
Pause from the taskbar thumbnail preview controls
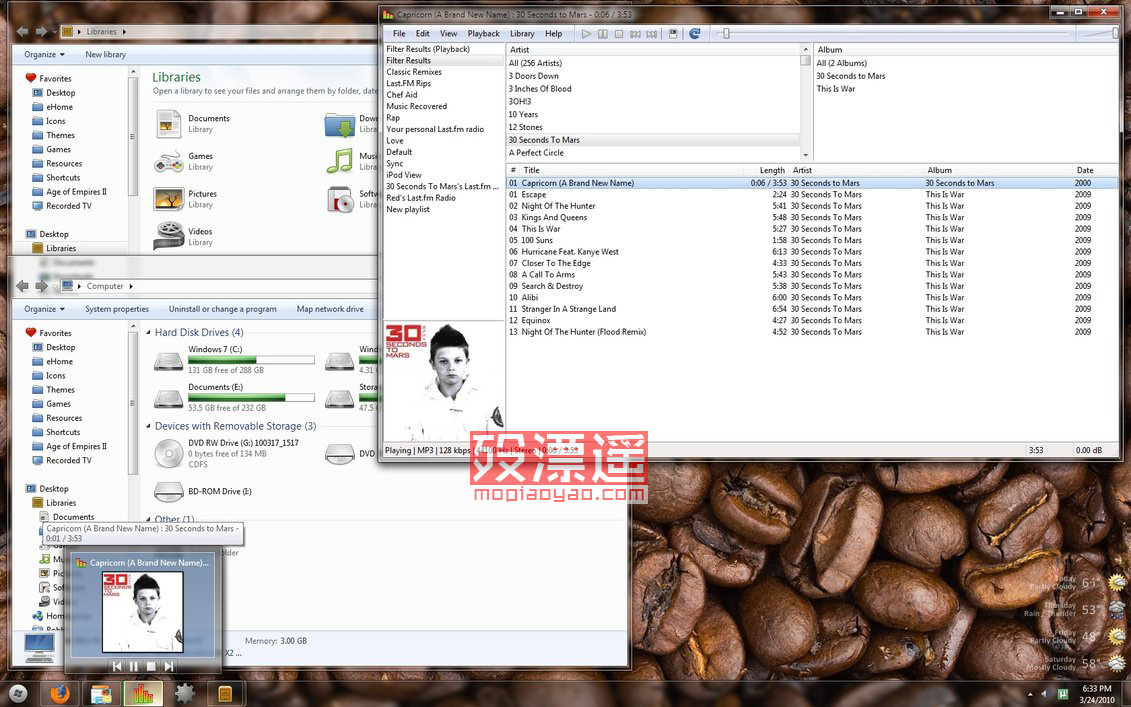[134, 667]
